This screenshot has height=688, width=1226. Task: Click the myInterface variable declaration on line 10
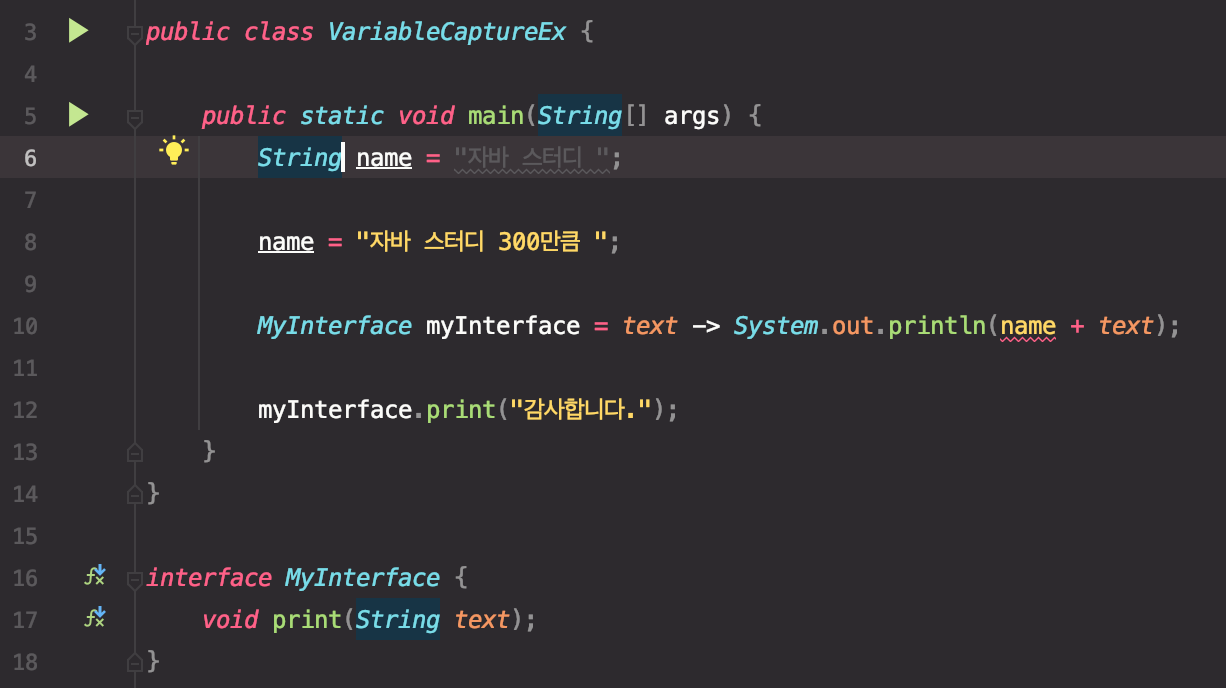(503, 326)
